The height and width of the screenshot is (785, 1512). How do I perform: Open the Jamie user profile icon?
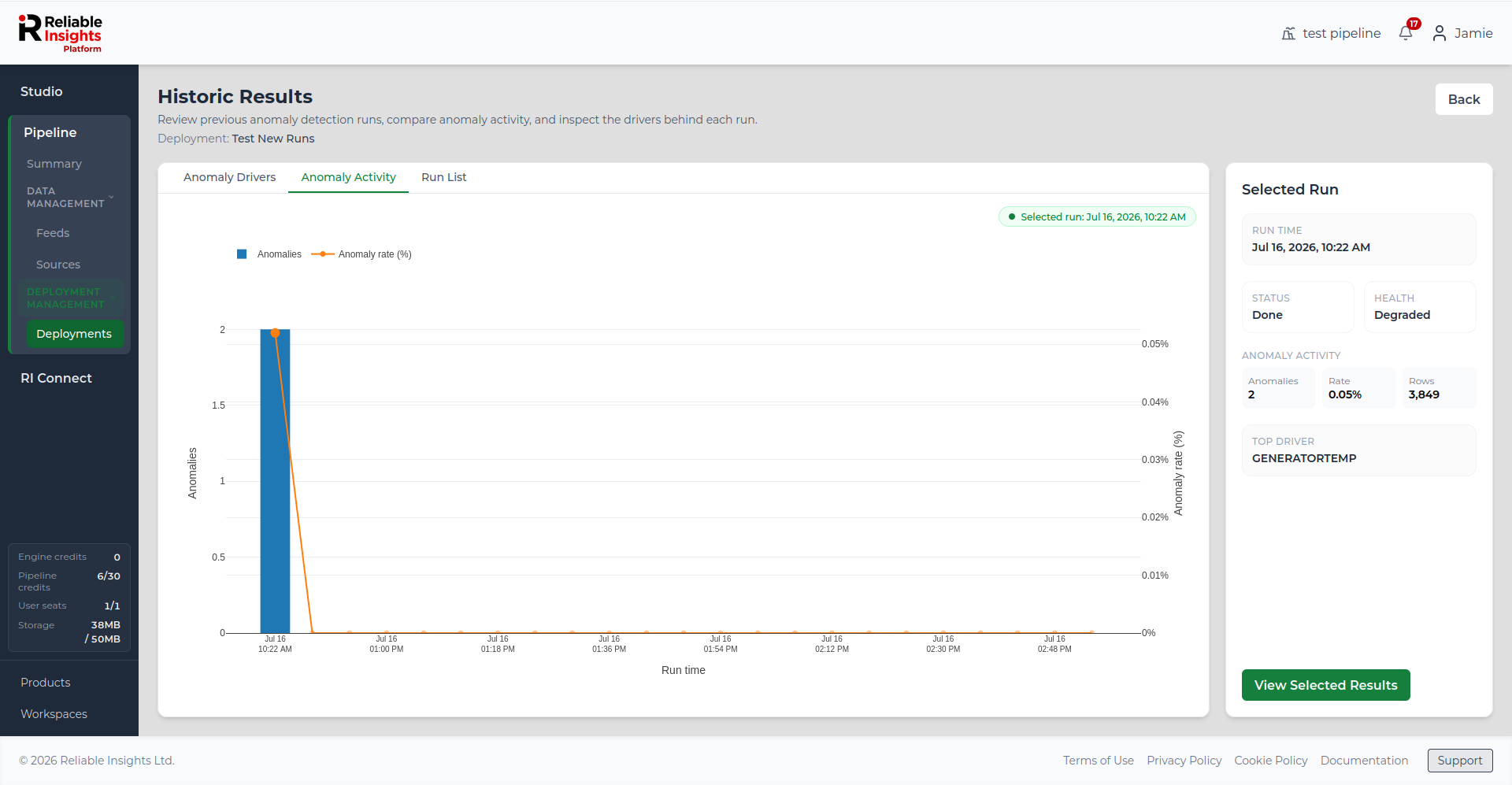1439,33
